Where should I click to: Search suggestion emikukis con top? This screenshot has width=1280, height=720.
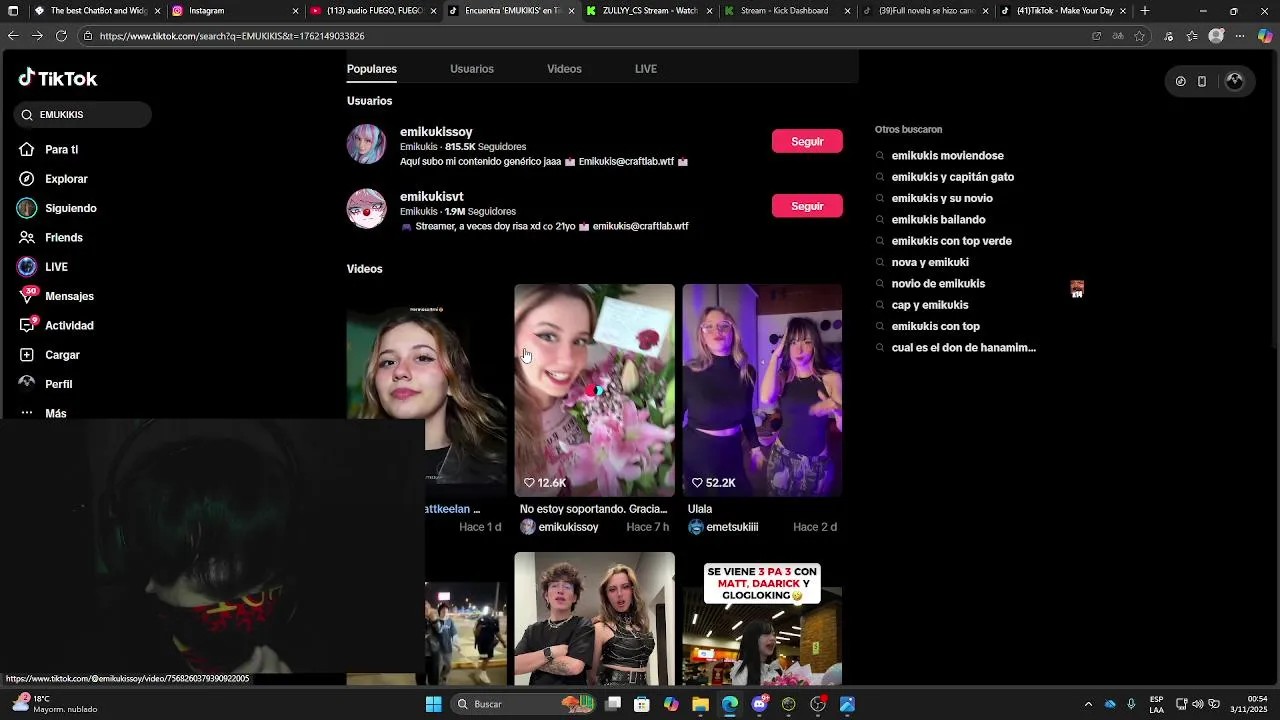point(935,326)
